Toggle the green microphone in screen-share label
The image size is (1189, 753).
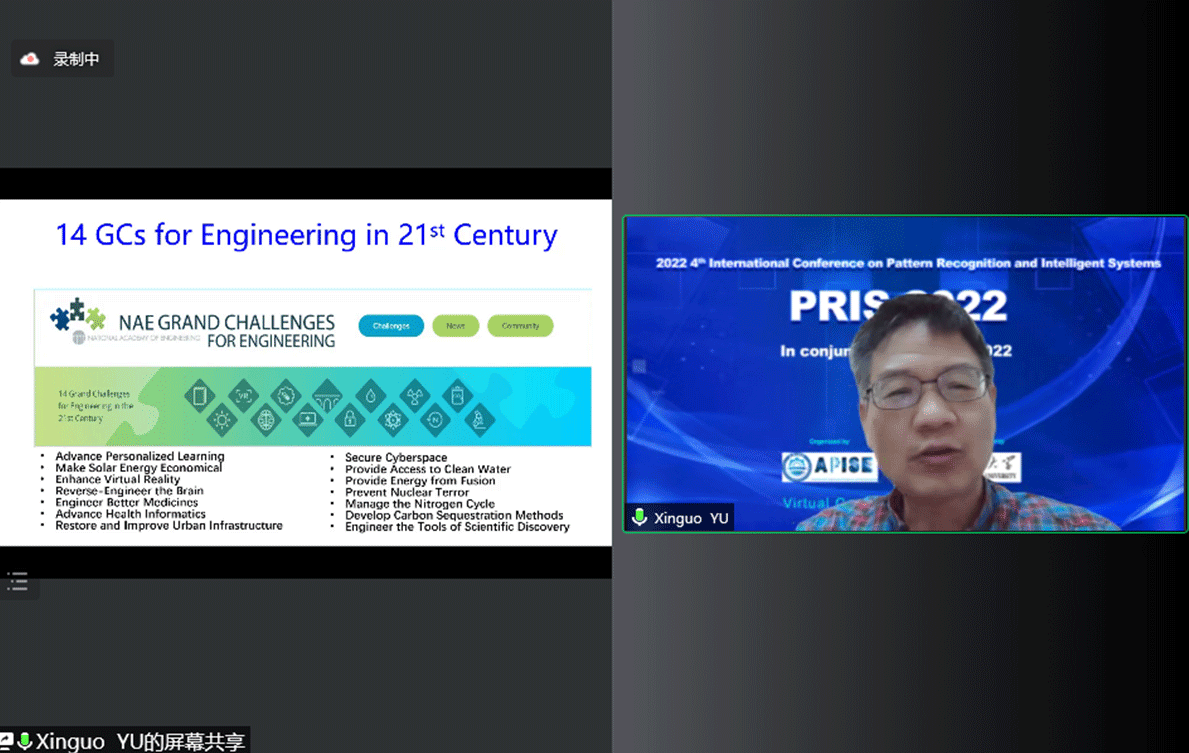(x=24, y=741)
